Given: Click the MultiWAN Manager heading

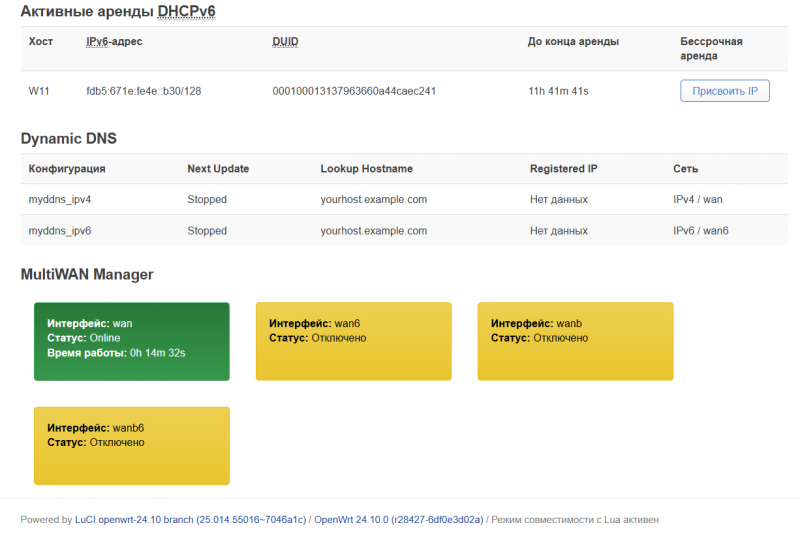Looking at the screenshot, I should pyautogui.click(x=87, y=274).
